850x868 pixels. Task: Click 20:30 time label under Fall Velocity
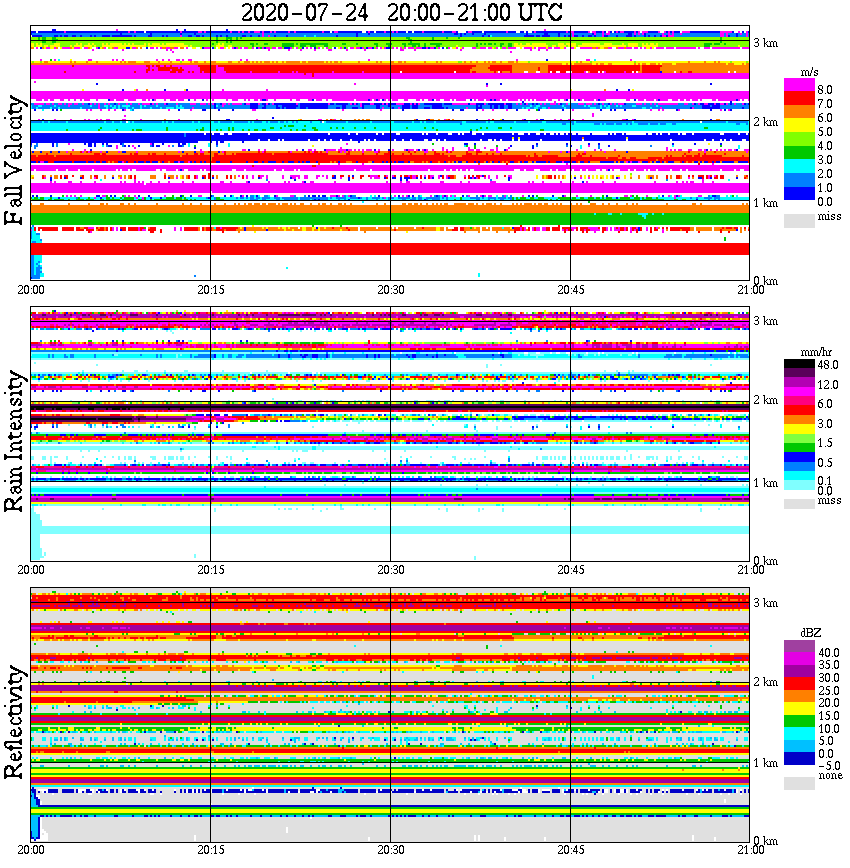click(x=391, y=290)
